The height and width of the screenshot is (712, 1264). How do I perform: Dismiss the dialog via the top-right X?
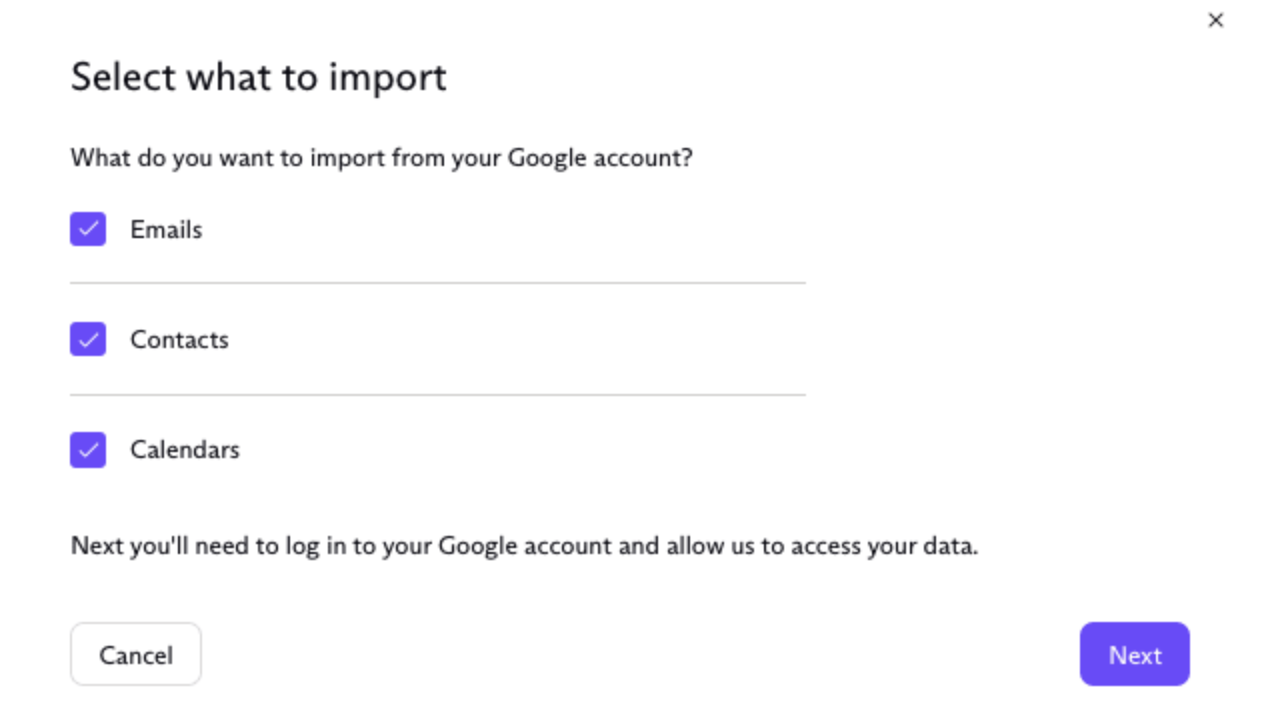click(1215, 20)
